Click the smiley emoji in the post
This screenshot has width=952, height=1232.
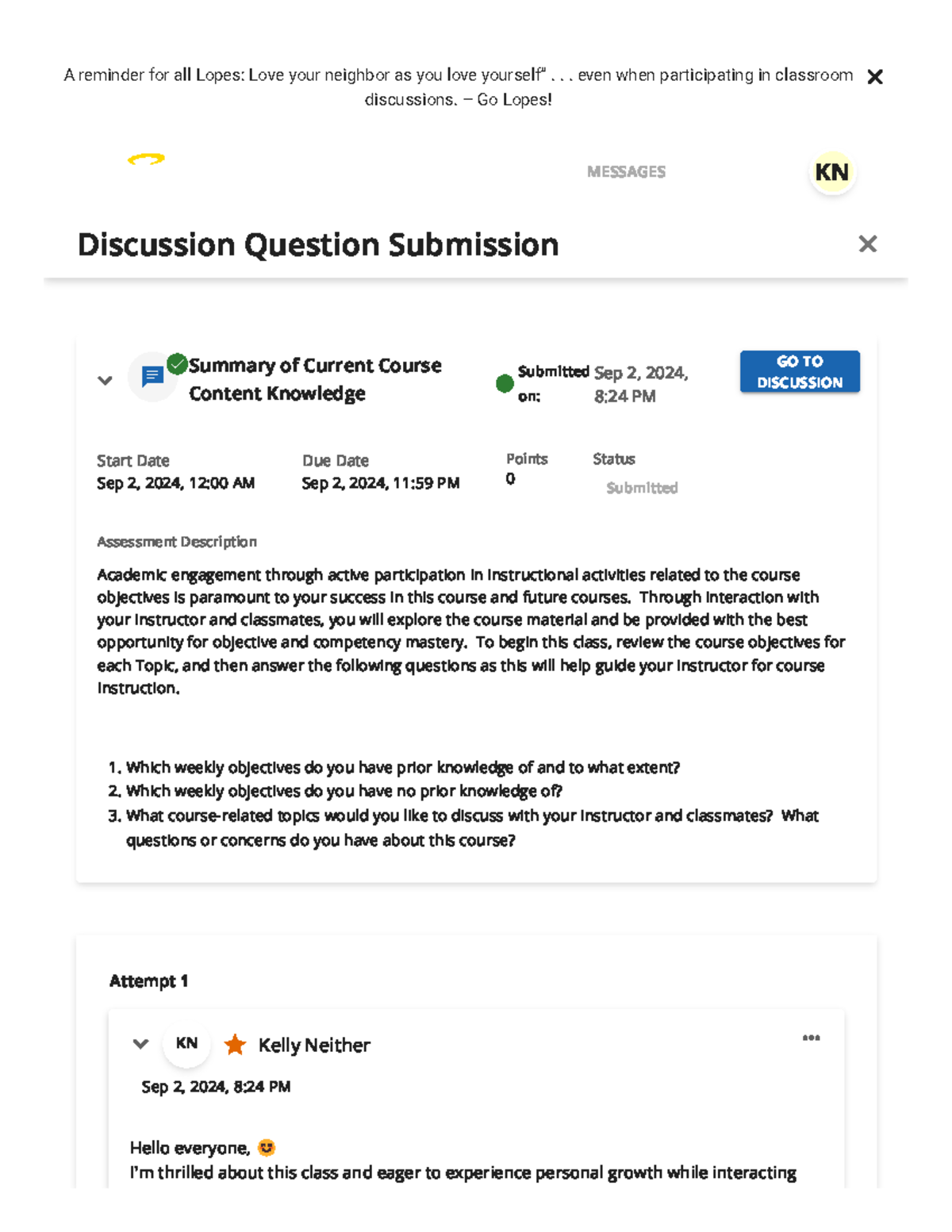coord(267,1147)
